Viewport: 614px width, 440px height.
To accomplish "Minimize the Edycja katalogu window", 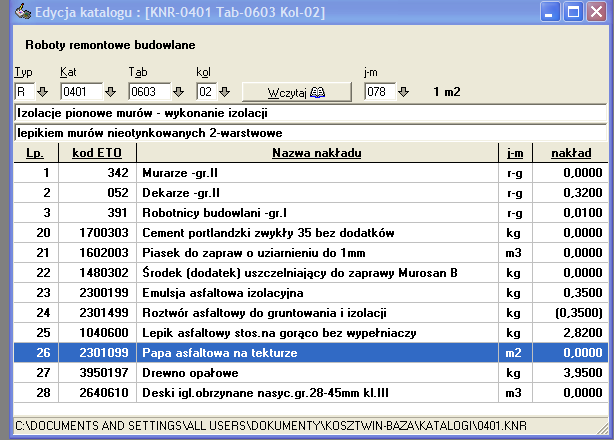I will (x=550, y=12).
